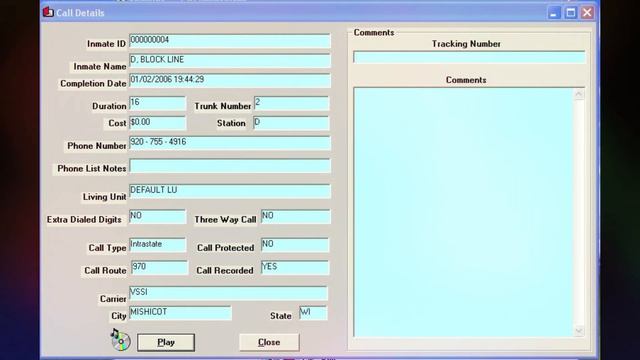The width and height of the screenshot is (640, 360).
Task: Click the Duration field showing 16
Action: coord(158,103)
